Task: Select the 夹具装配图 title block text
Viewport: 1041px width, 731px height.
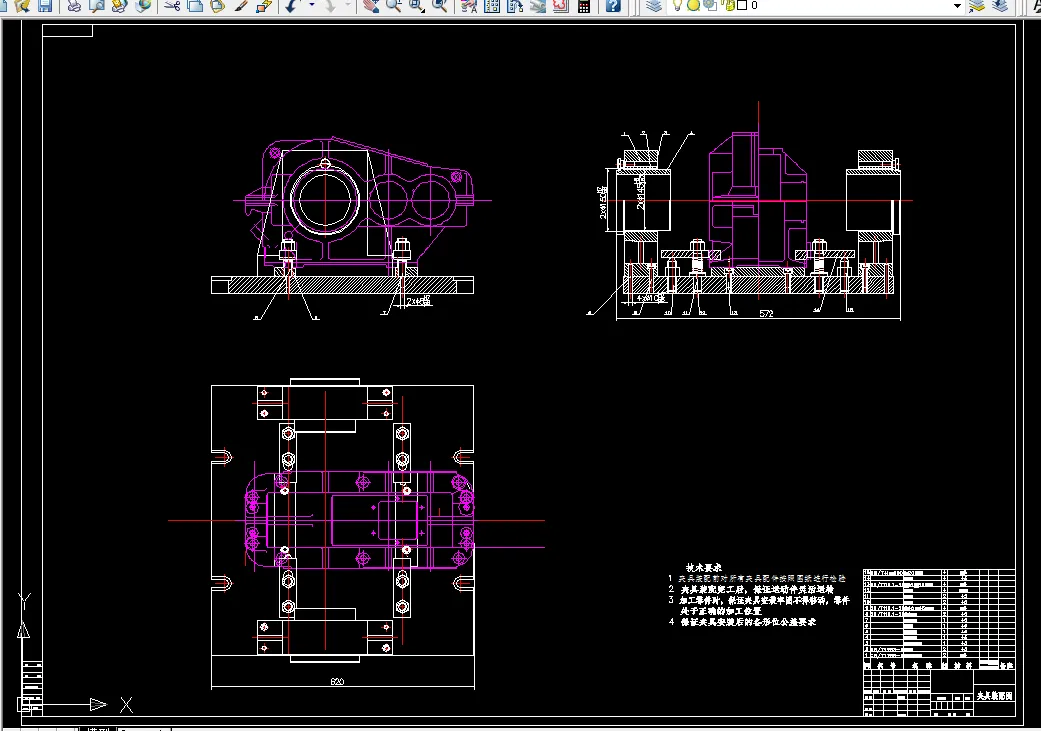Action: tap(995, 696)
